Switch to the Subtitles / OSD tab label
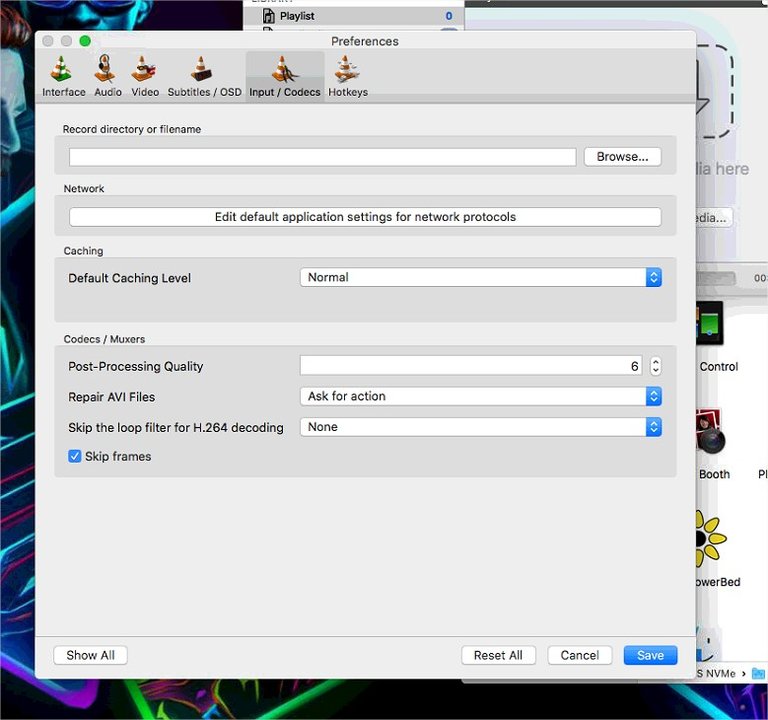This screenshot has height=720, width=768. pos(204,92)
